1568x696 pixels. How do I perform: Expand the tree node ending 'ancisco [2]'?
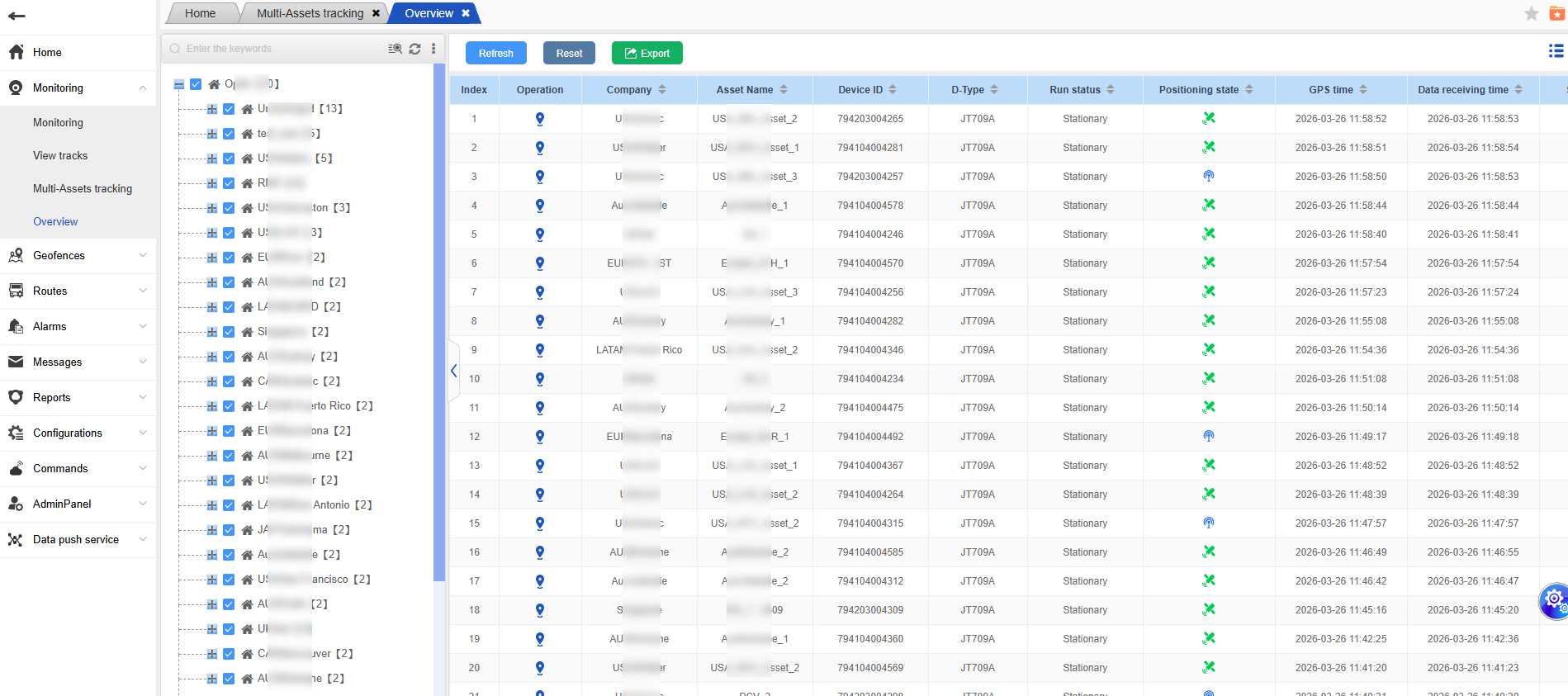(x=212, y=580)
